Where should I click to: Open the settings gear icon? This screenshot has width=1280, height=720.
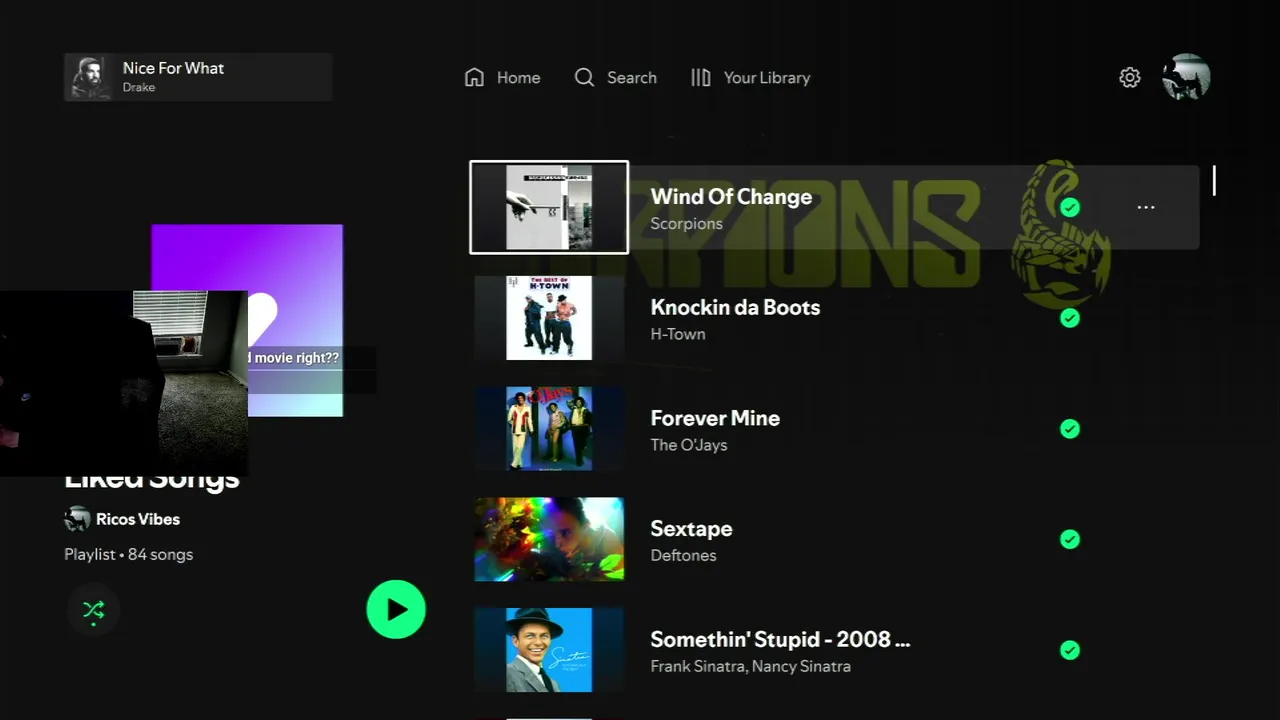click(1130, 78)
